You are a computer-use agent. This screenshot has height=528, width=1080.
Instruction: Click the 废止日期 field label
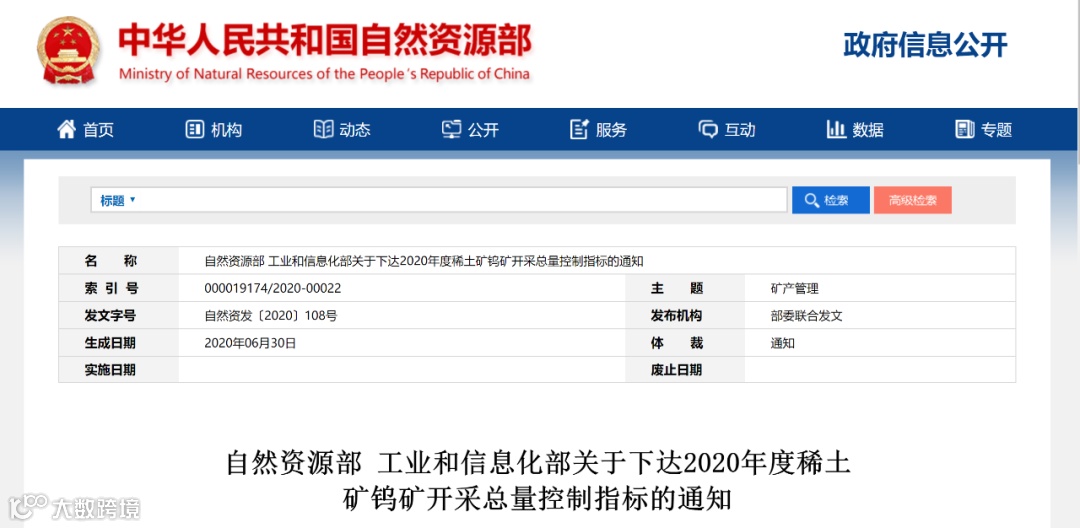676,370
